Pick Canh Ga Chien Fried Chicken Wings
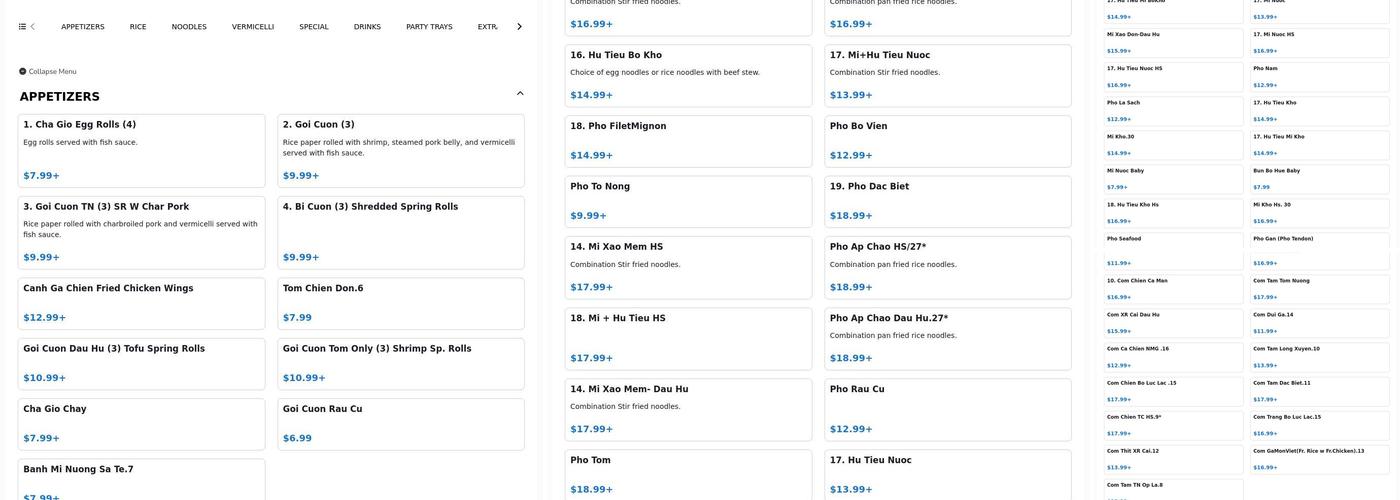 click(x=141, y=303)
